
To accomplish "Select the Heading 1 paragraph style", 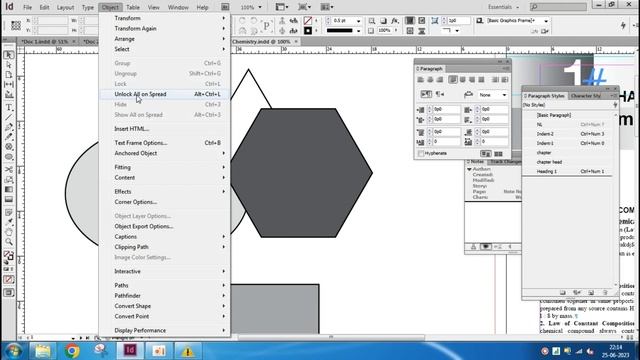I will point(568,171).
